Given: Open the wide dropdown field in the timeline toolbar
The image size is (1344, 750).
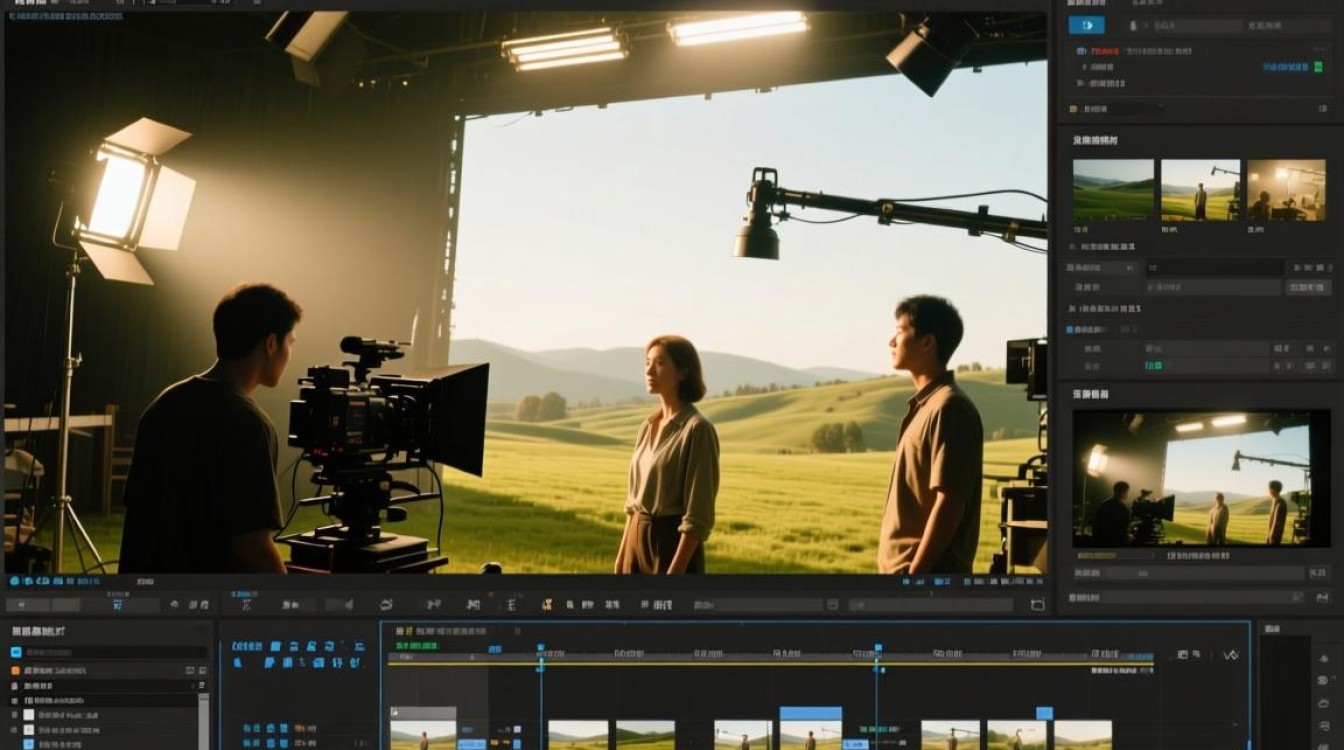Looking at the screenshot, I should (x=757, y=605).
